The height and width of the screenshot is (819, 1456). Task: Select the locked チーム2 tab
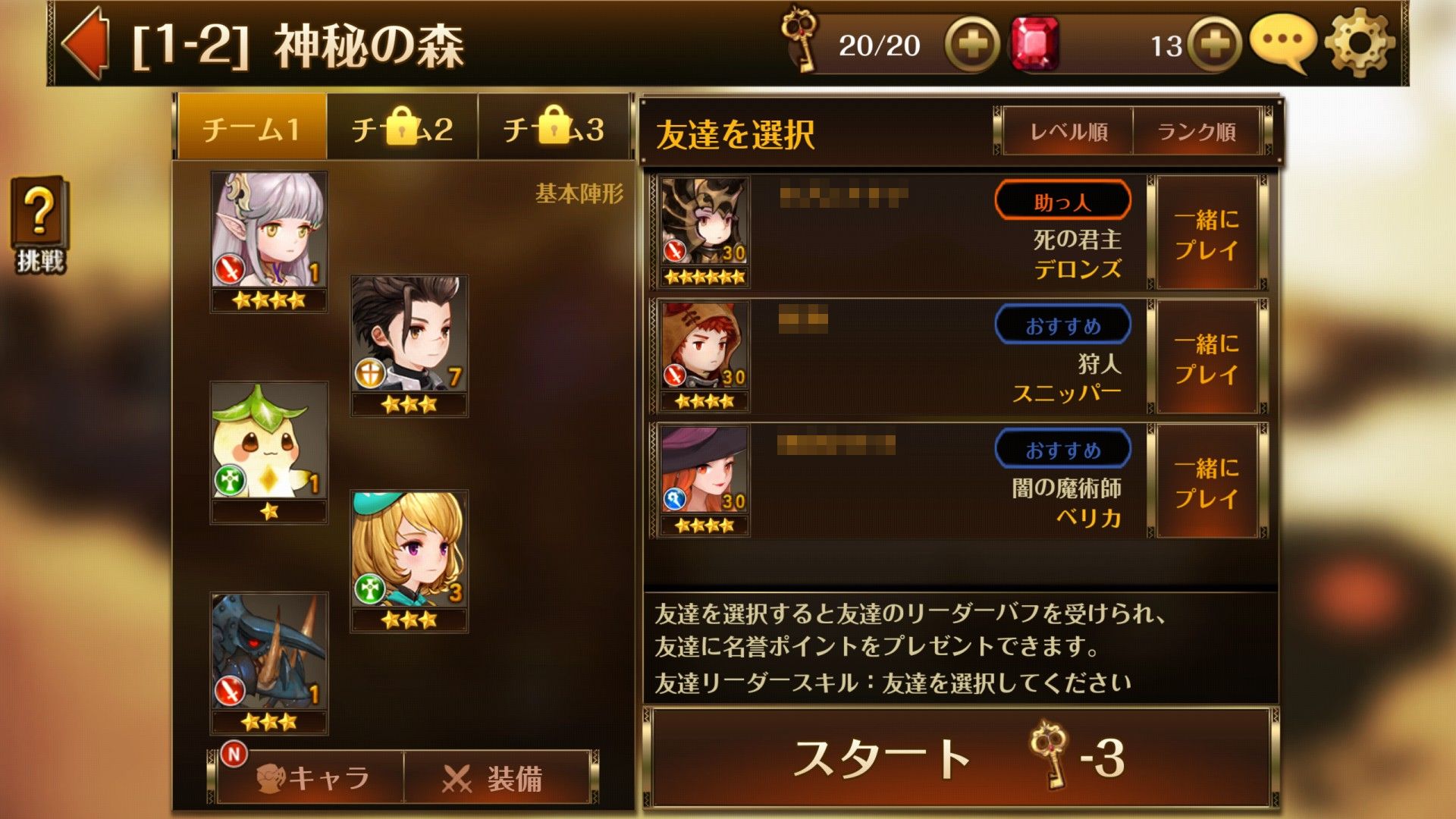403,127
